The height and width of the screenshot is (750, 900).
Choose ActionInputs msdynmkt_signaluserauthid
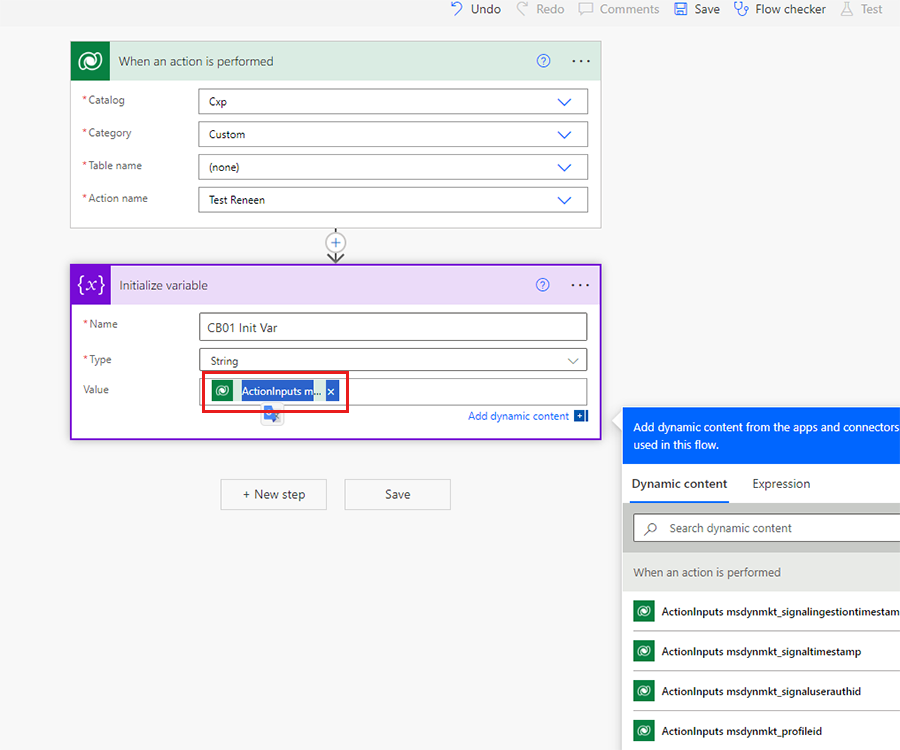pos(766,691)
